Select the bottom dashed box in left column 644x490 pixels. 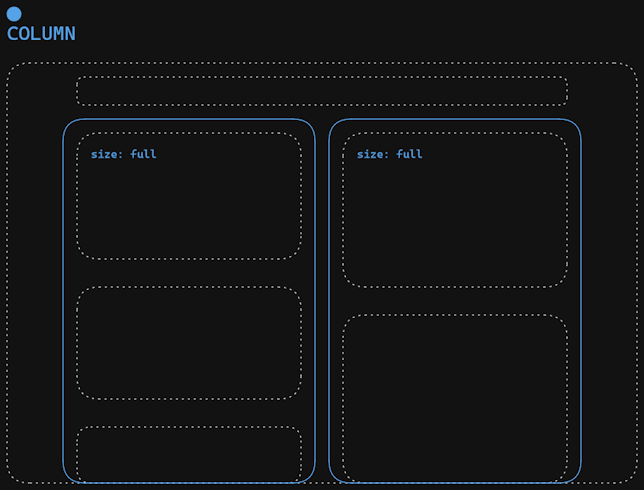click(x=188, y=454)
